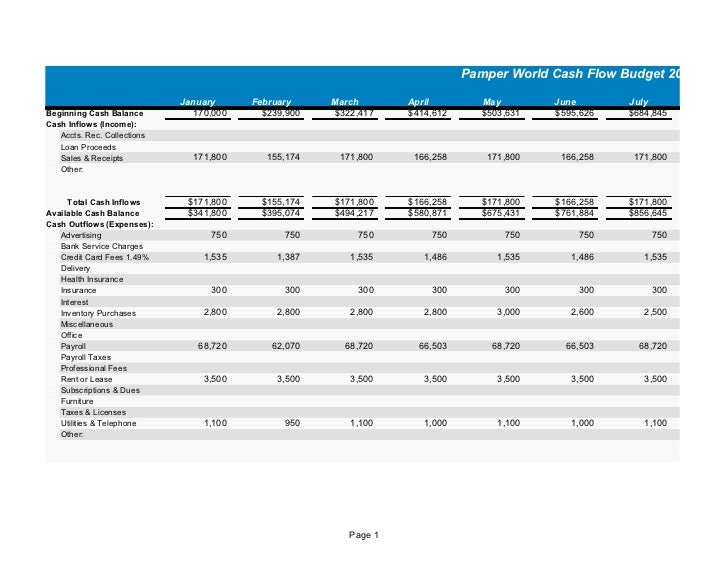Select the 'Accts. Rec. Collections' row label
Screen dimensions: 728x563
[x=103, y=135]
